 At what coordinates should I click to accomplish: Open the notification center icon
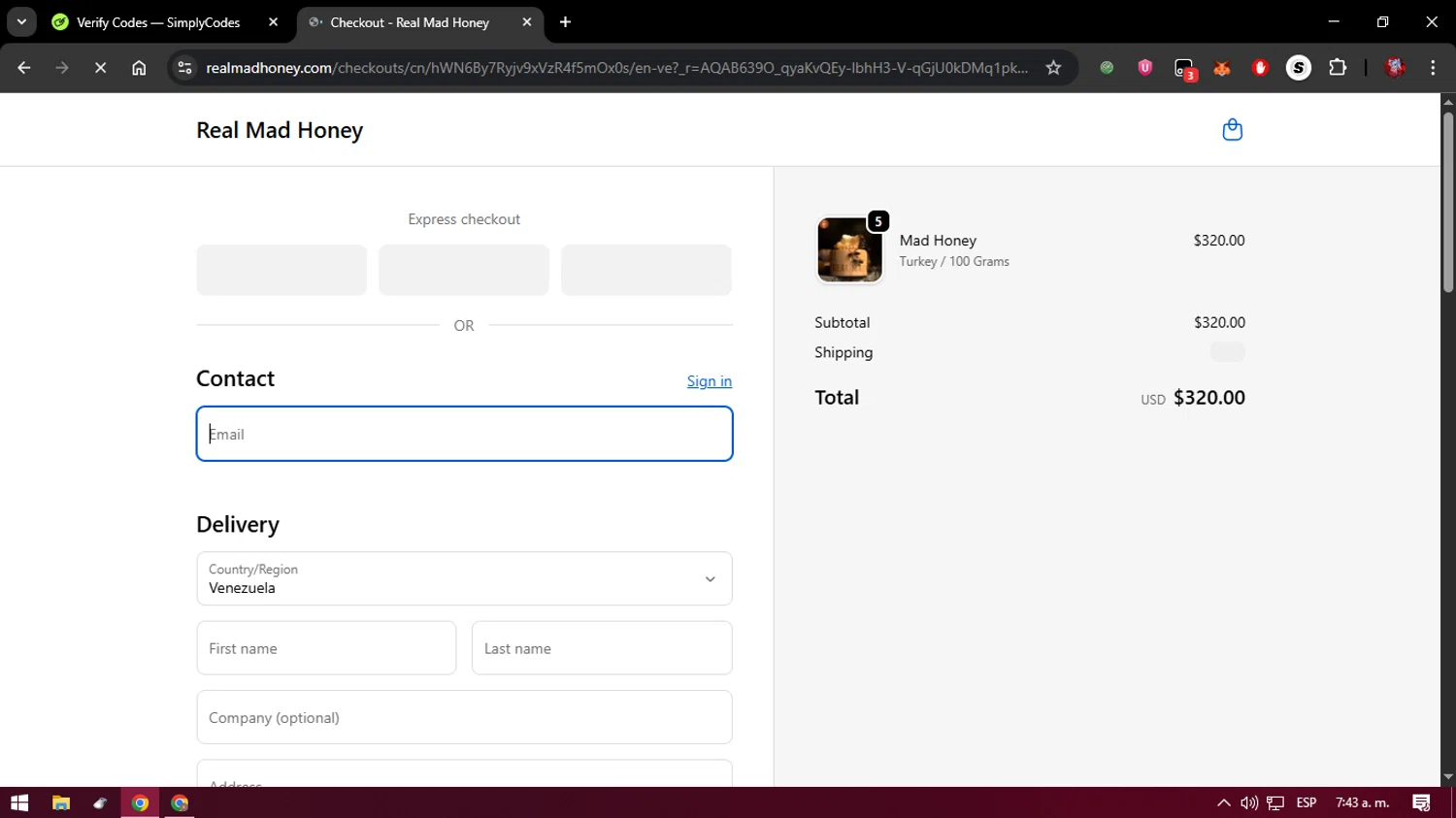(x=1421, y=802)
